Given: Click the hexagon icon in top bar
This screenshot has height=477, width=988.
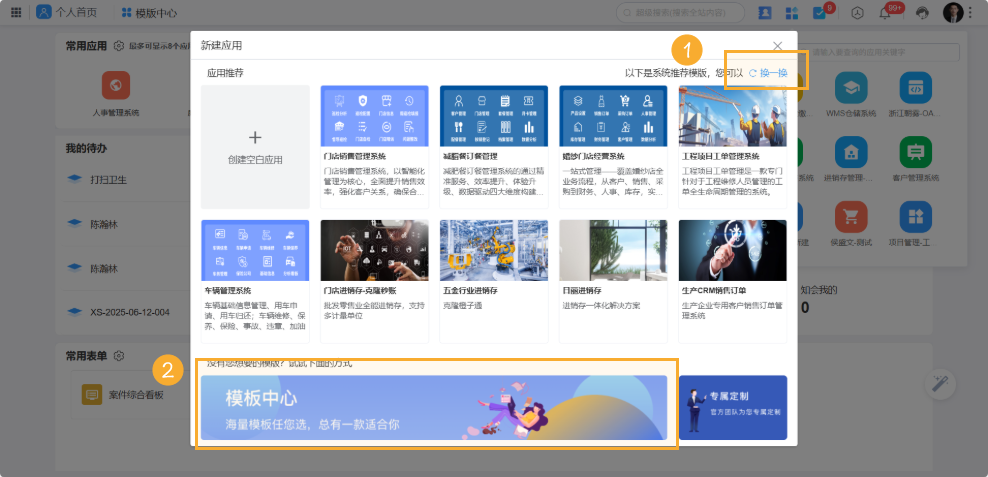Looking at the screenshot, I should [x=858, y=13].
